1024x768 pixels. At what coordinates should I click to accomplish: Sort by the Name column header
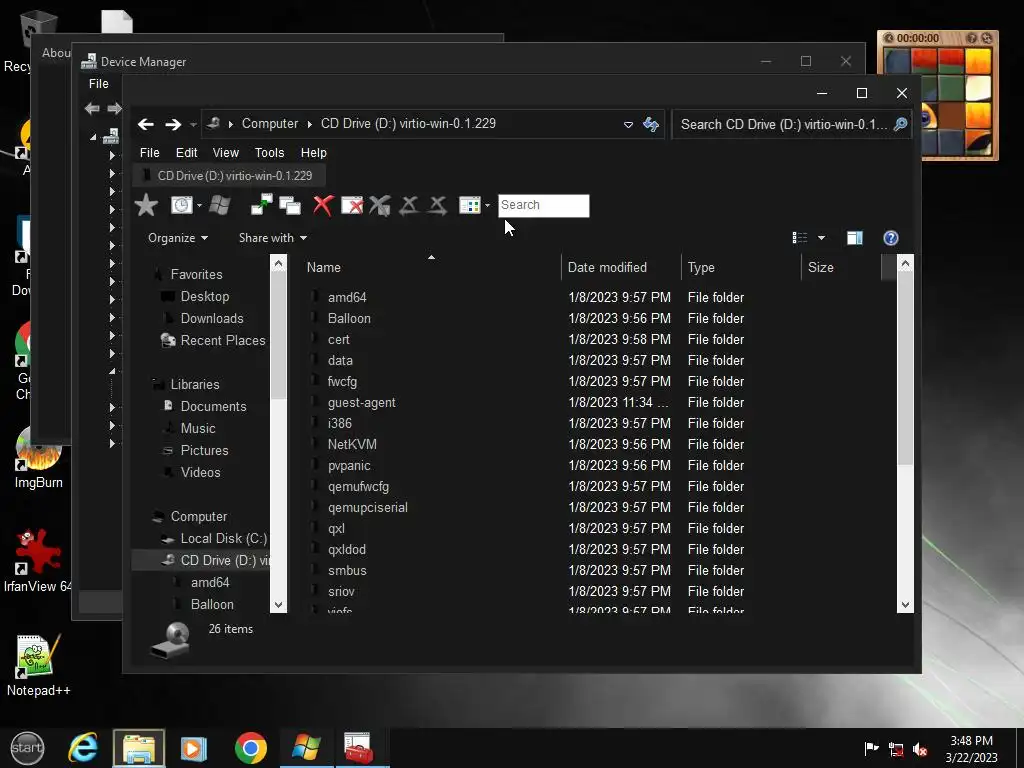(x=431, y=267)
